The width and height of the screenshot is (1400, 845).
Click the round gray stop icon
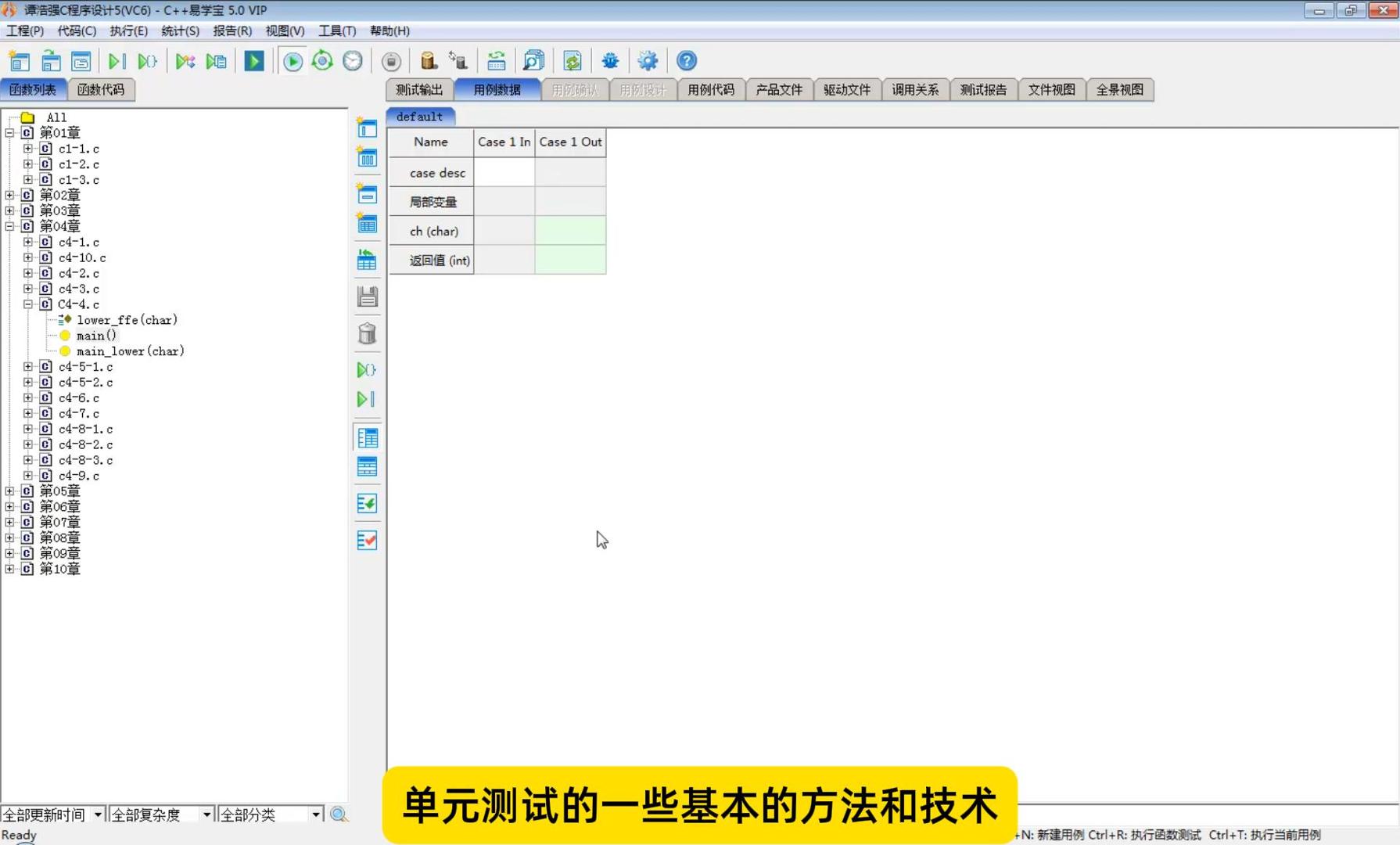point(391,61)
